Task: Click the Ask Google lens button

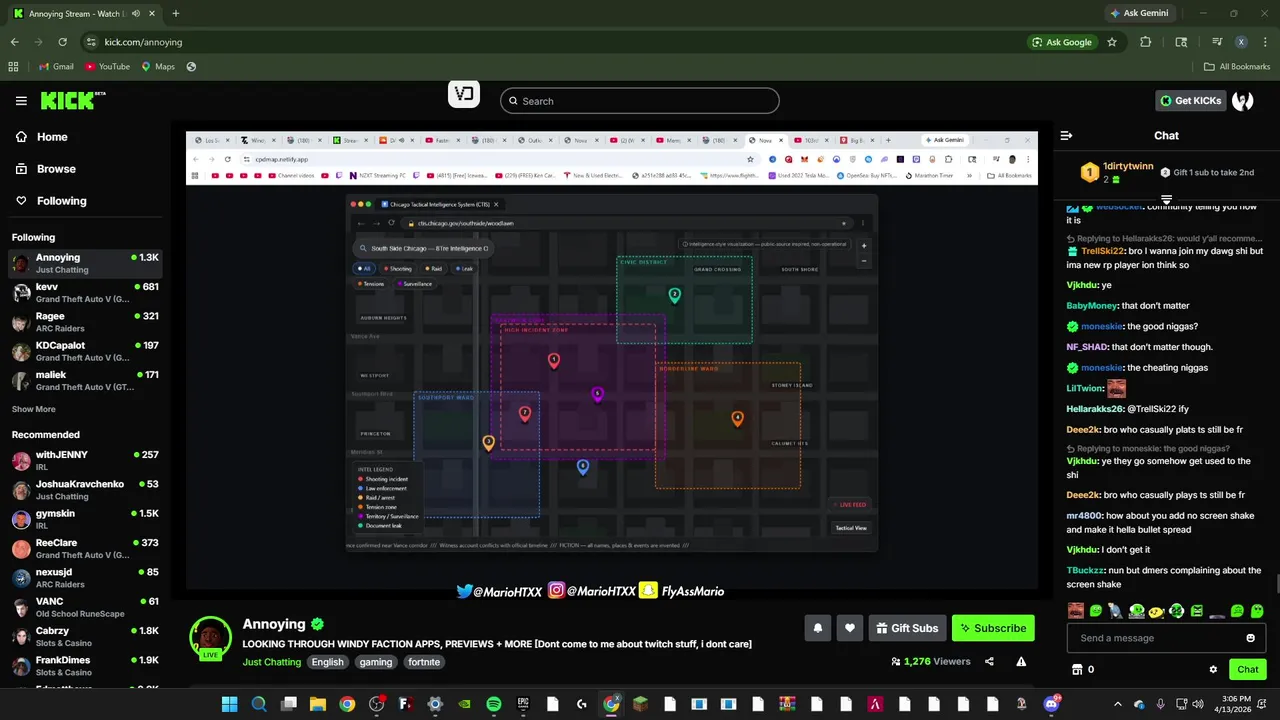Action: pyautogui.click(x=1062, y=42)
